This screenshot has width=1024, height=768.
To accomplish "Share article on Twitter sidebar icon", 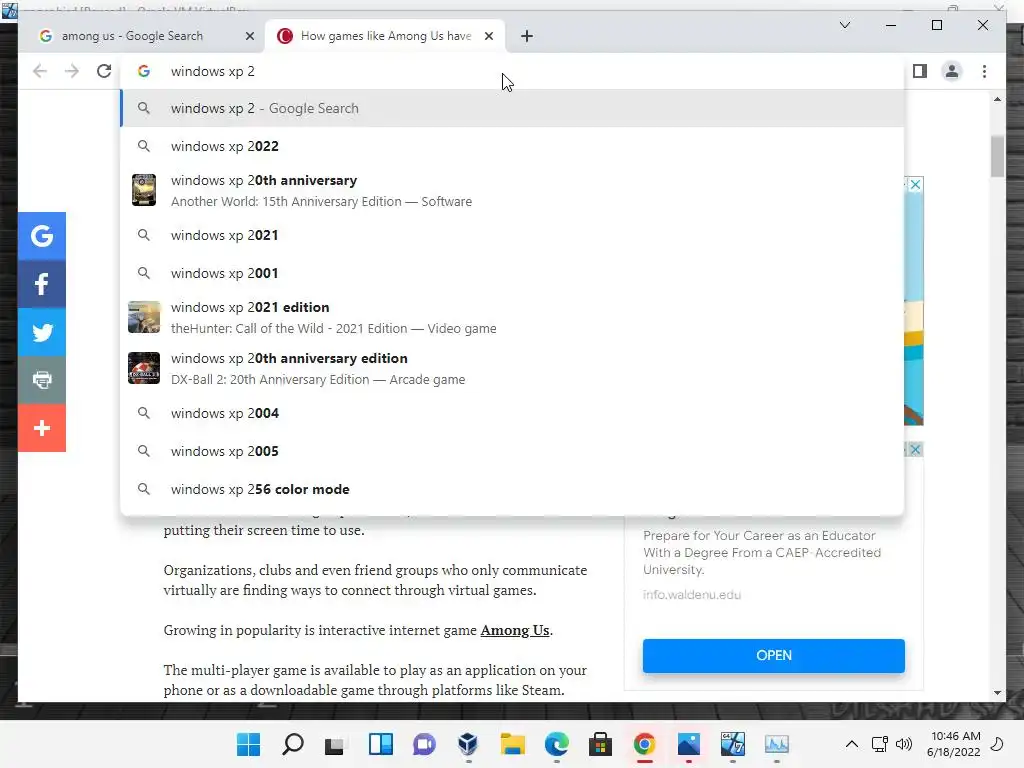I will click(42, 332).
